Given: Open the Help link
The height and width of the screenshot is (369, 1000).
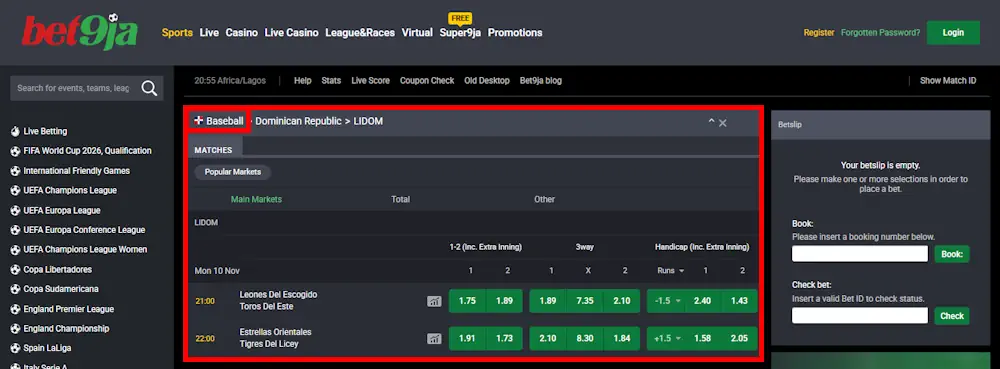Looking at the screenshot, I should [303, 81].
